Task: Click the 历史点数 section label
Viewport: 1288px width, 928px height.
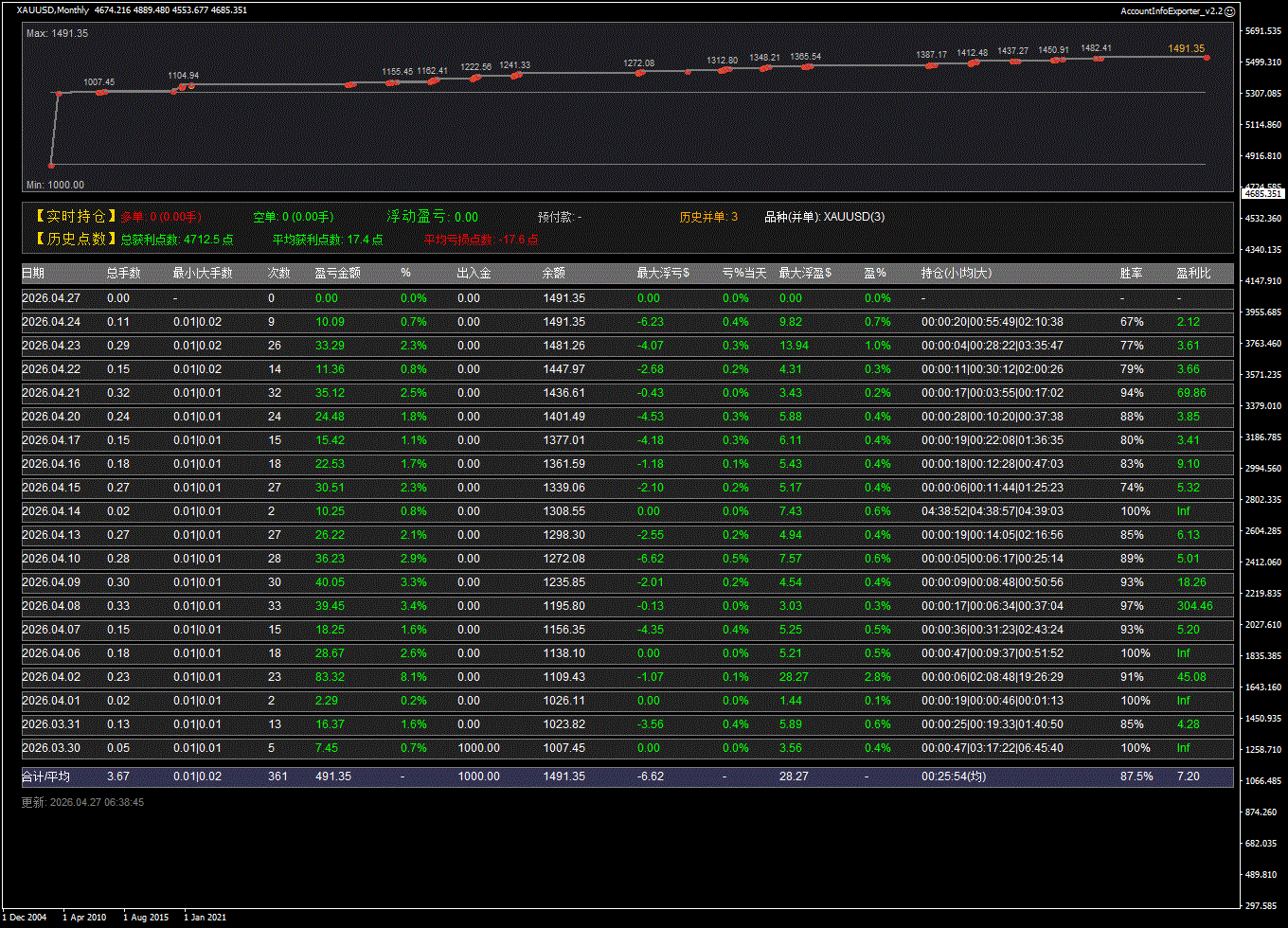Action: (x=76, y=240)
